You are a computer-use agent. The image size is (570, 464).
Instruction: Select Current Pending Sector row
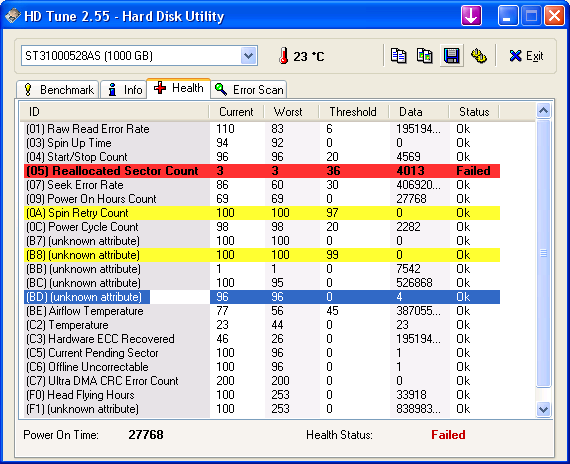coord(262,353)
